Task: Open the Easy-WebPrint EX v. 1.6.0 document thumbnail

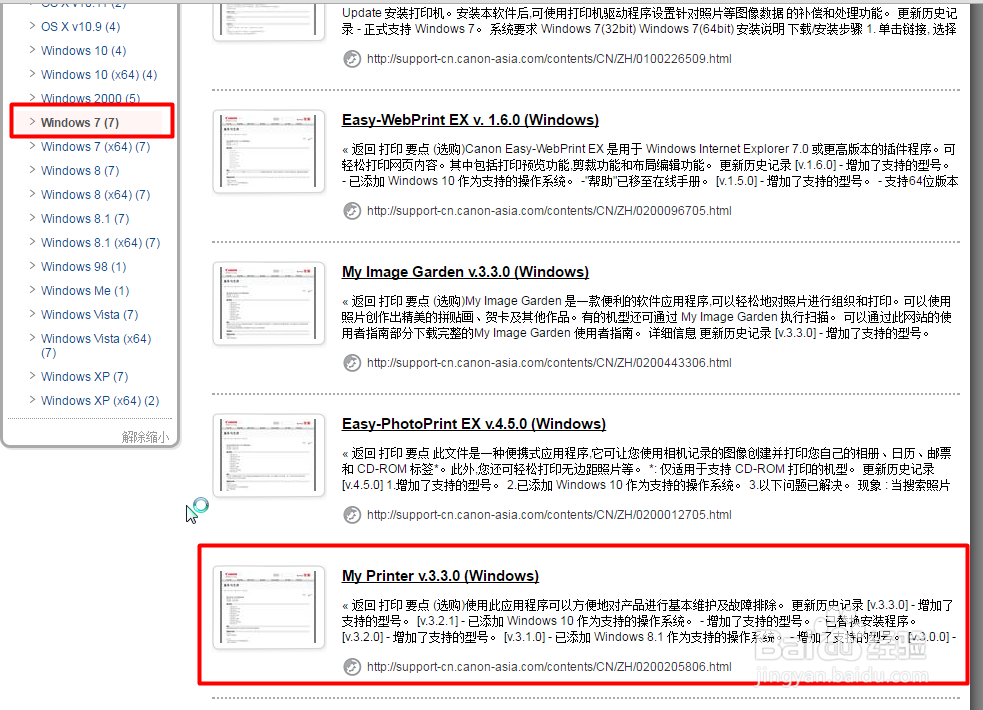Action: click(x=268, y=151)
